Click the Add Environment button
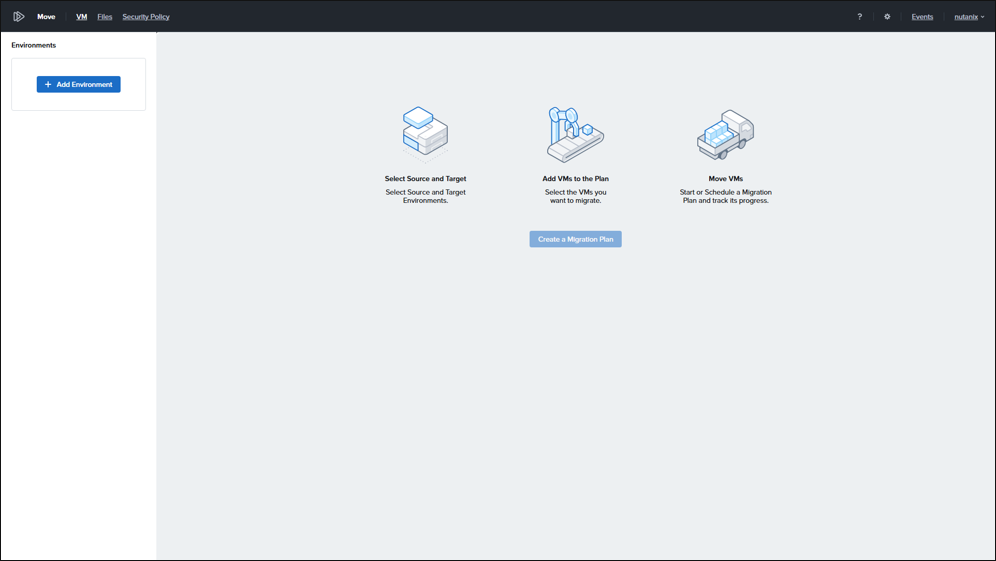The width and height of the screenshot is (996, 561). tap(79, 85)
